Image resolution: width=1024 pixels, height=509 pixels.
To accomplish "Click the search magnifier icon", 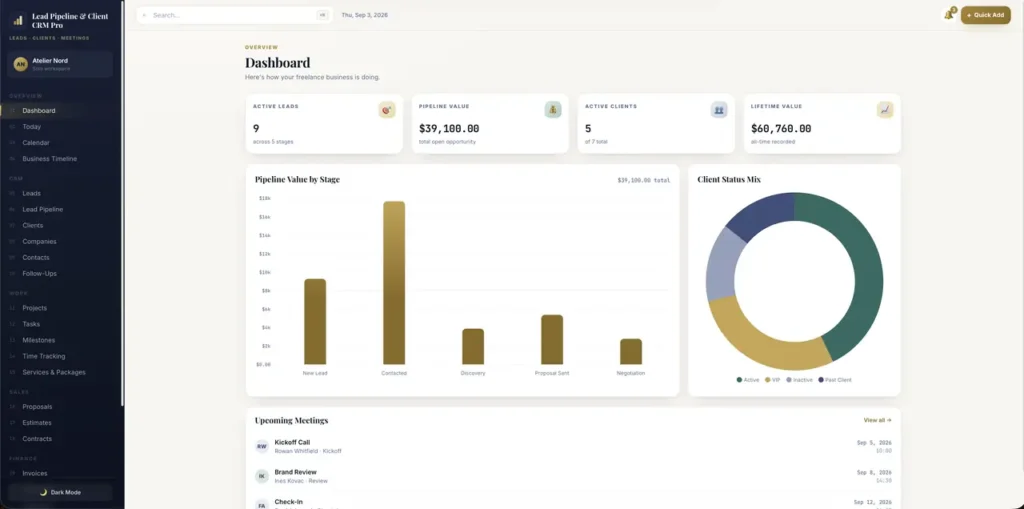I will (144, 15).
